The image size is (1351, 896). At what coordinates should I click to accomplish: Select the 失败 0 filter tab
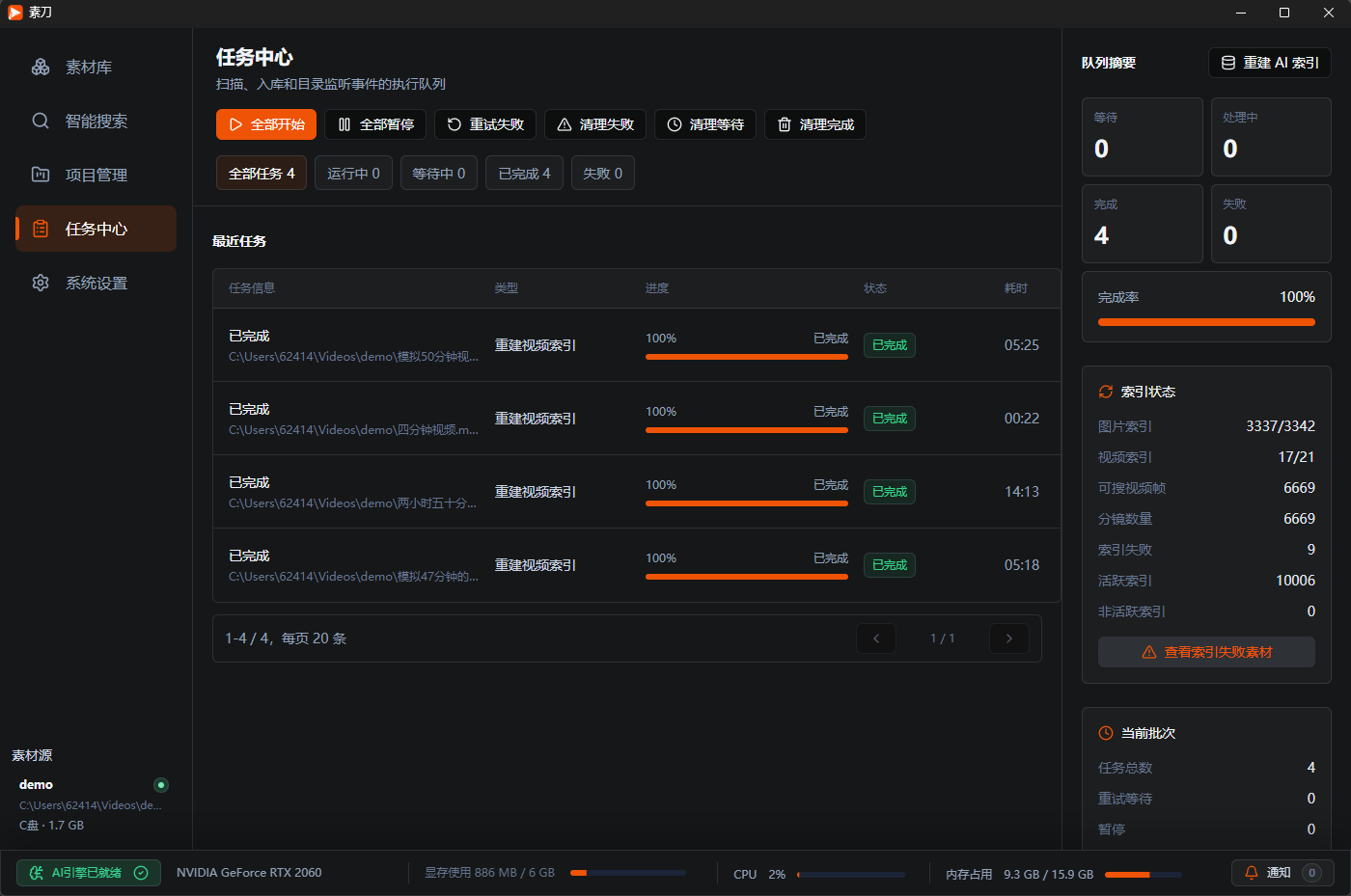[x=603, y=173]
